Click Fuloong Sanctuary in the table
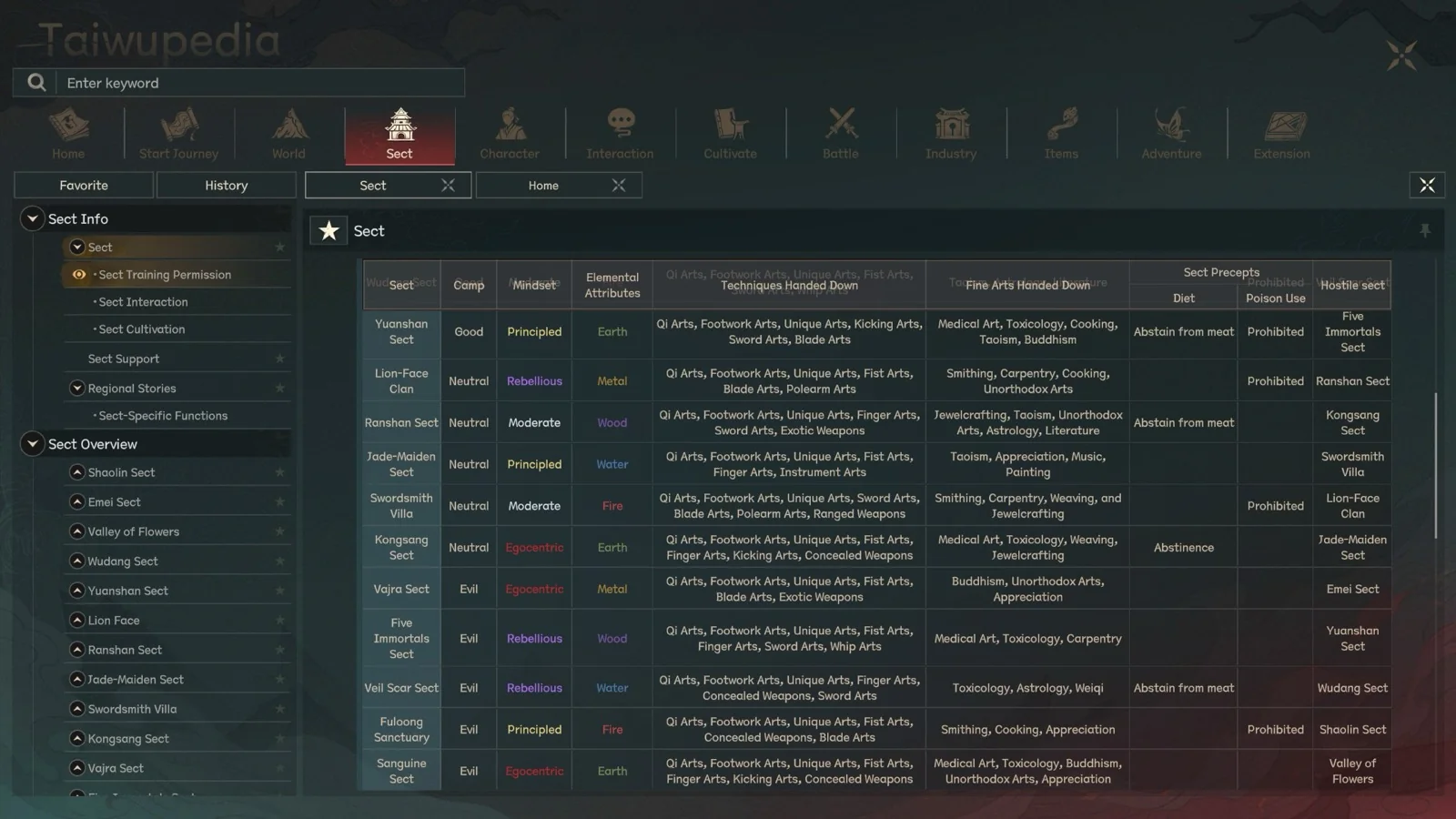The height and width of the screenshot is (819, 1456). pyautogui.click(x=401, y=729)
